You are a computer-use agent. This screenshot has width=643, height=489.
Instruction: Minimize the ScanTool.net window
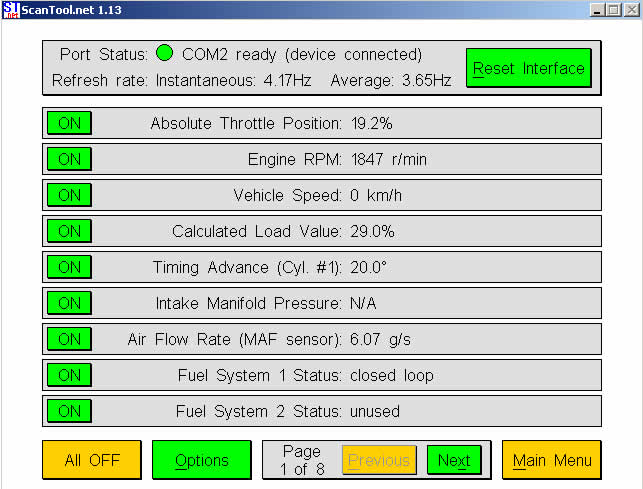[596, 10]
